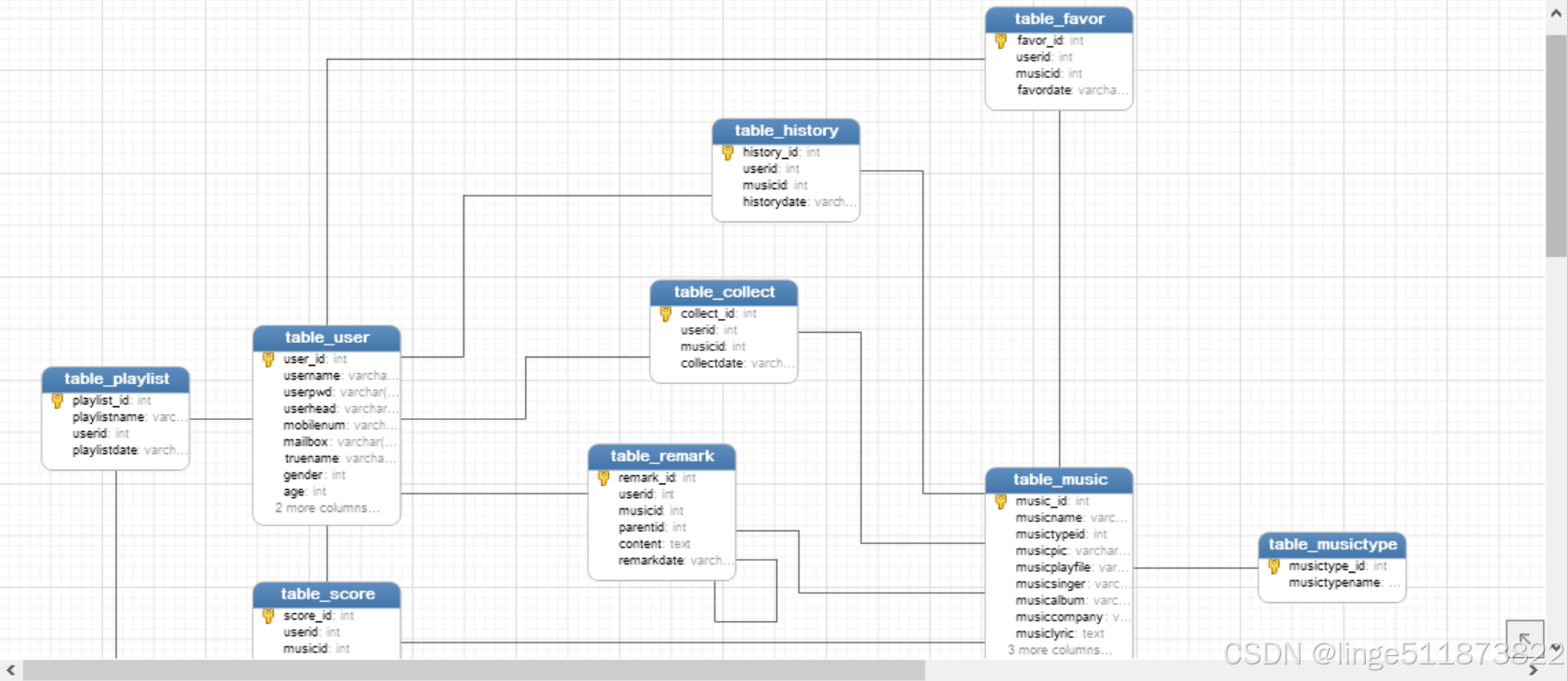This screenshot has width=1568, height=681.
Task: Click the horizontal scrollbar thumb
Action: tap(474, 671)
